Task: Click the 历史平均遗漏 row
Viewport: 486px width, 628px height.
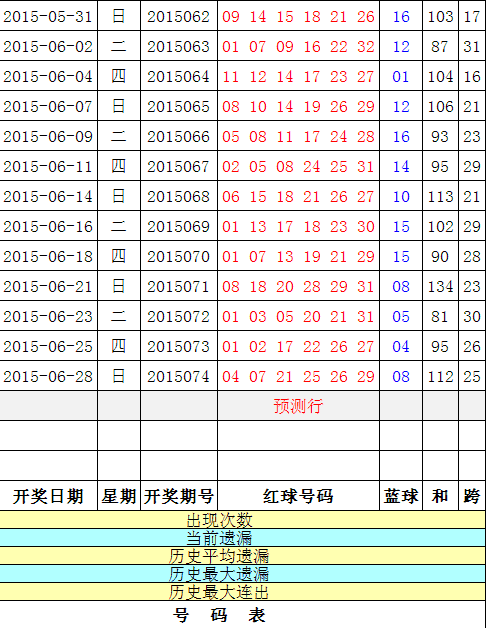Action: 243,556
